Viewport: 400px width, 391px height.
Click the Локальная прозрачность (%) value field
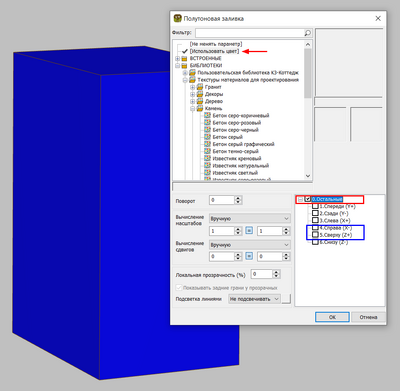262,274
